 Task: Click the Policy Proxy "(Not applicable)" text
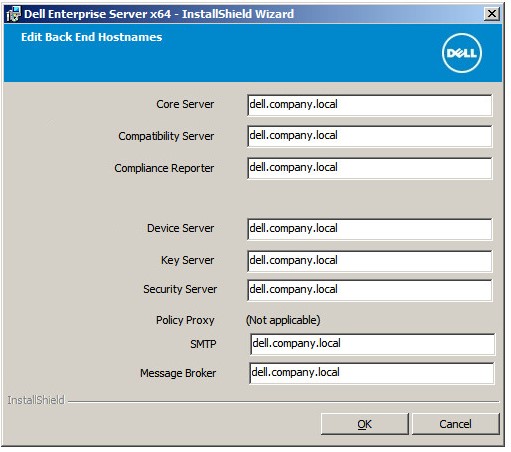[x=283, y=320]
